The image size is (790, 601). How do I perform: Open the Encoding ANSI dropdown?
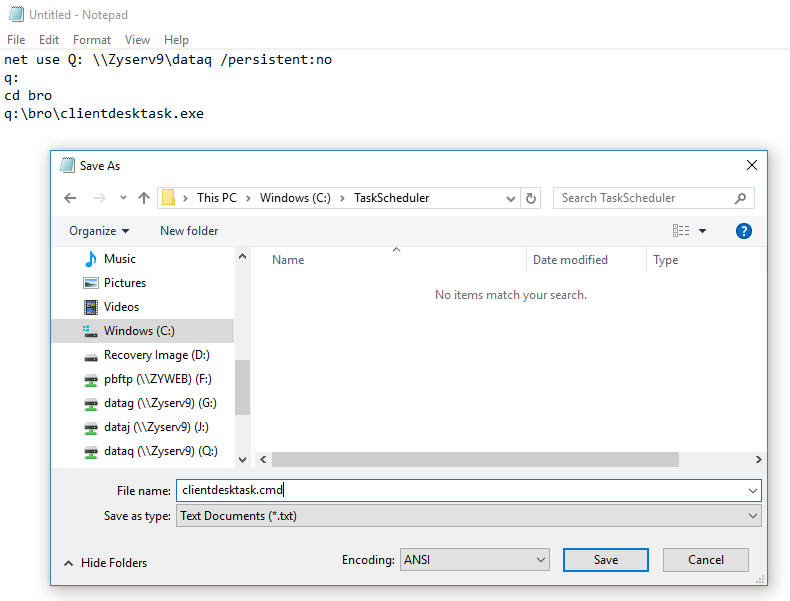click(475, 560)
